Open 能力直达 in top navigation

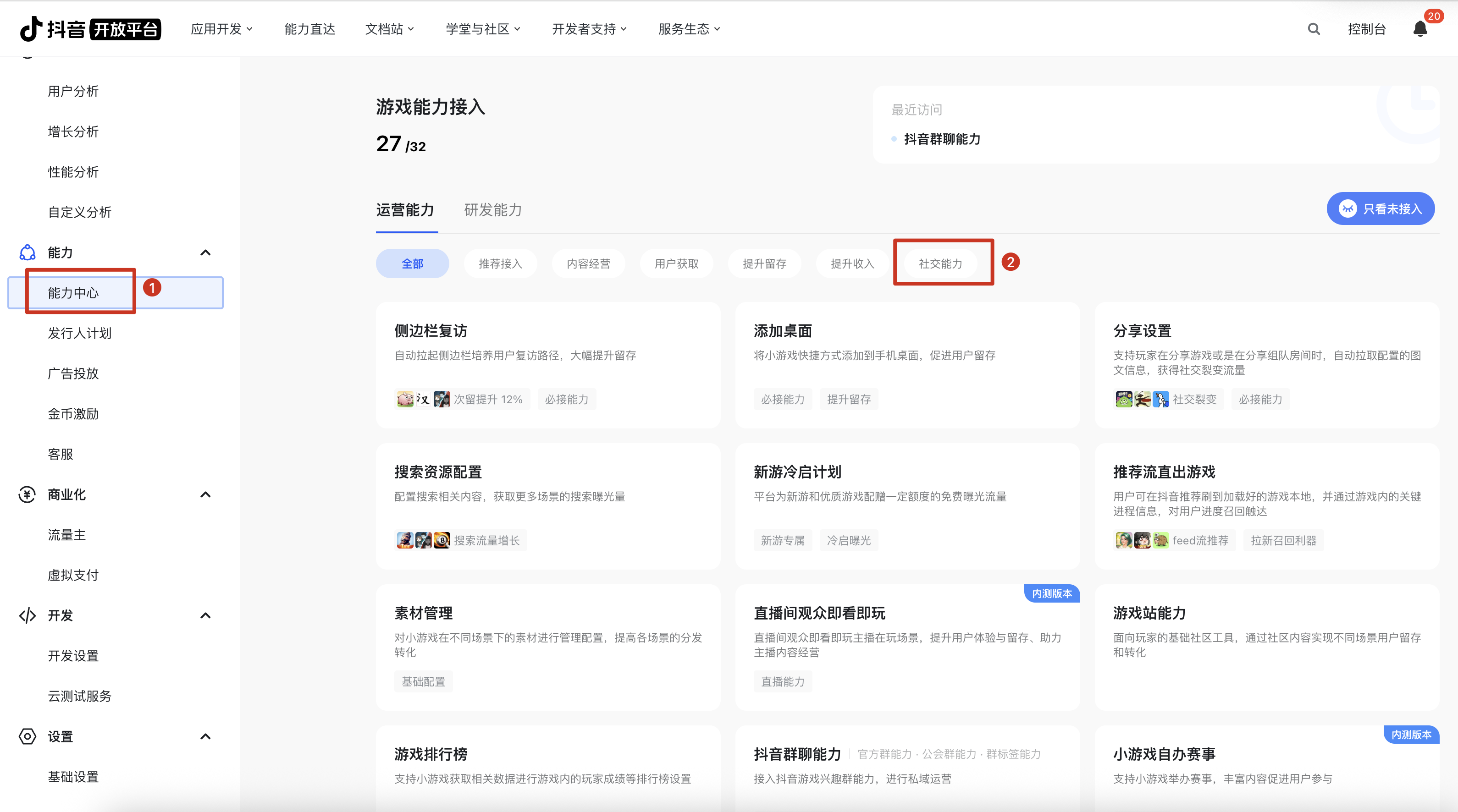309,29
